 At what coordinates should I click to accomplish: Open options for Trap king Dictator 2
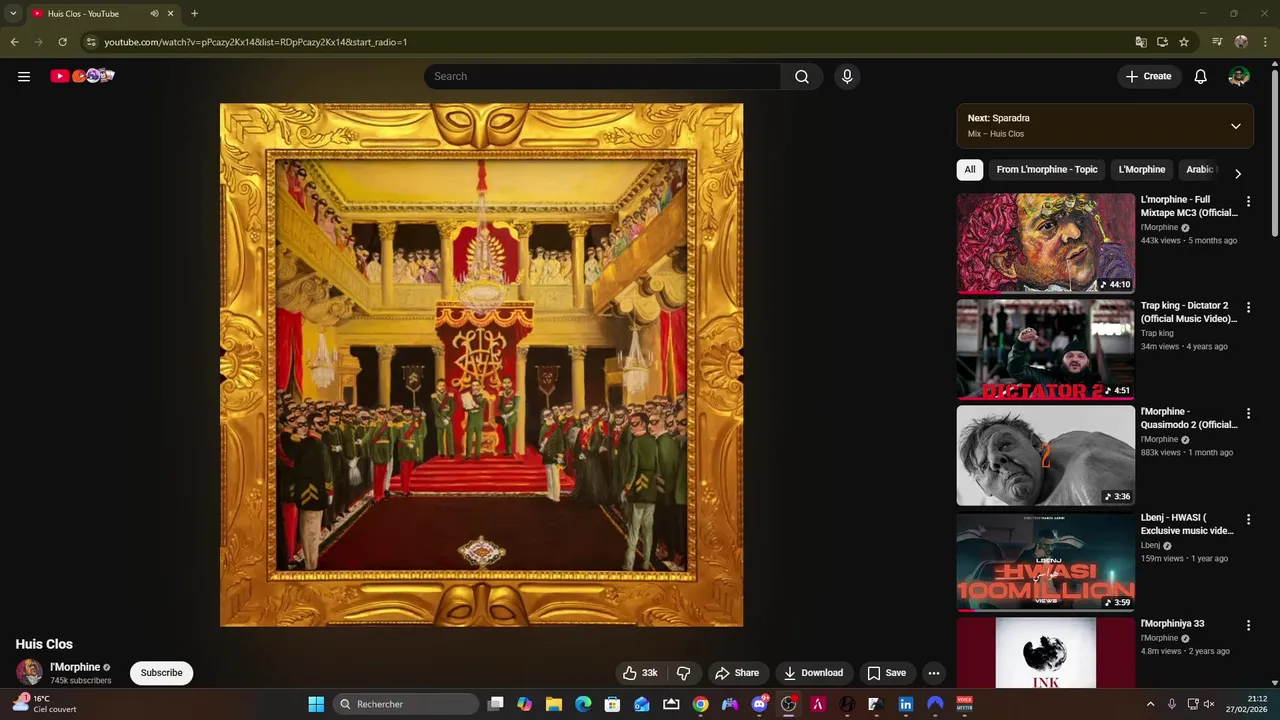coord(1248,307)
